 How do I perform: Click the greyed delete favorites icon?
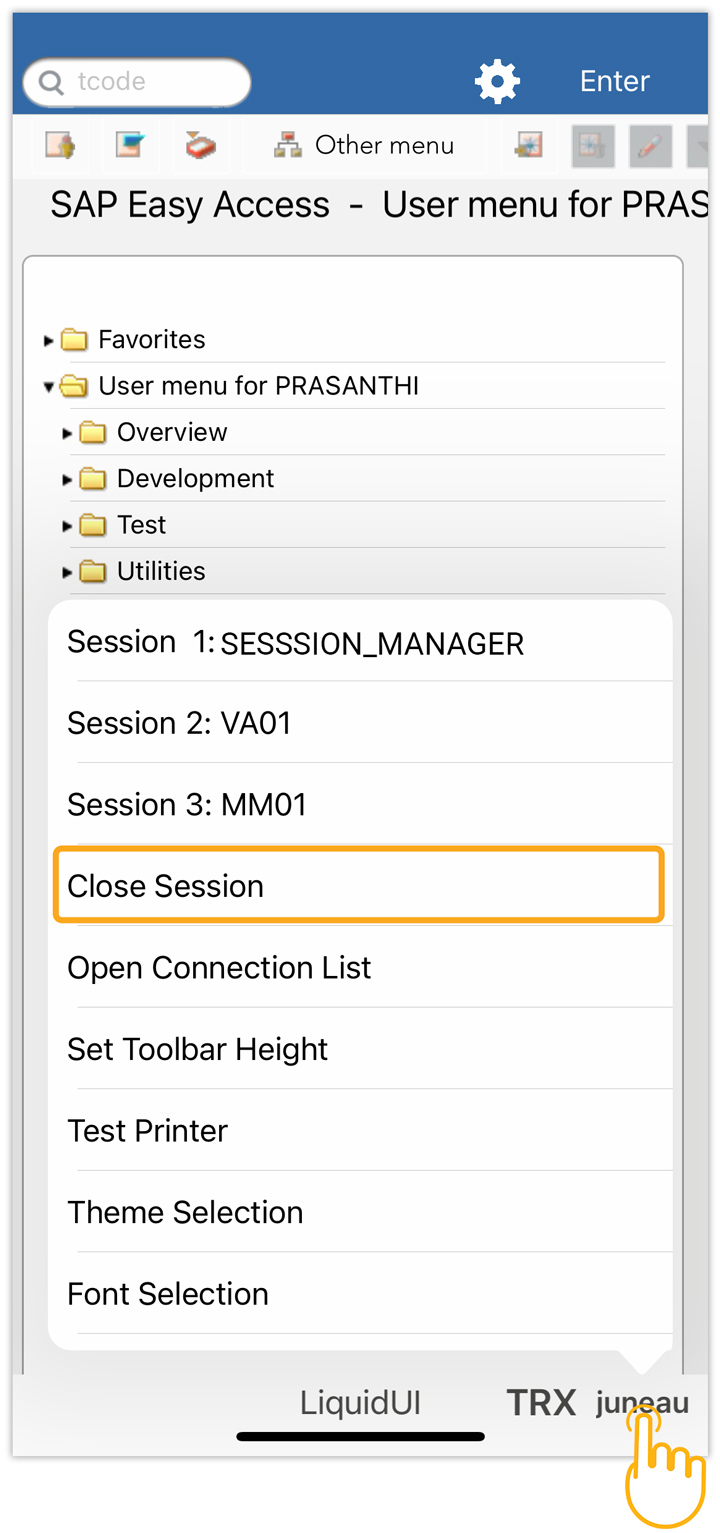(x=592, y=146)
